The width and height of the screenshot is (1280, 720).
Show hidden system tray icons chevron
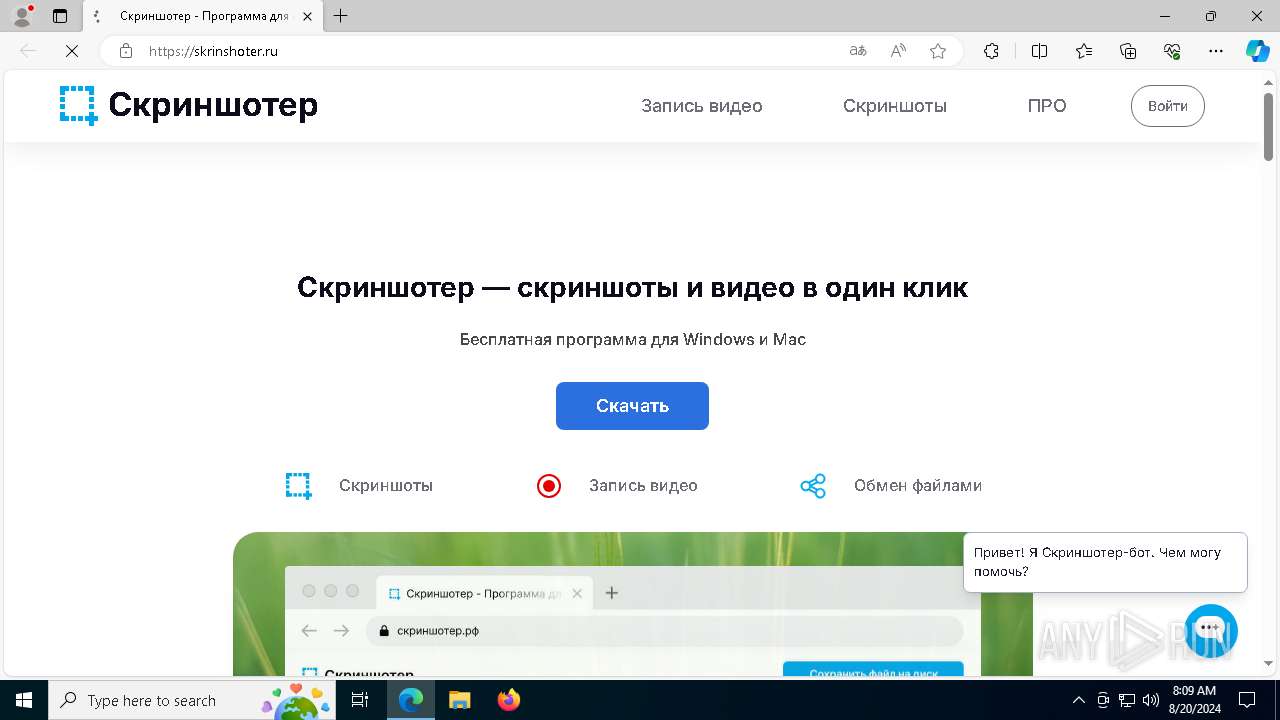(x=1078, y=700)
